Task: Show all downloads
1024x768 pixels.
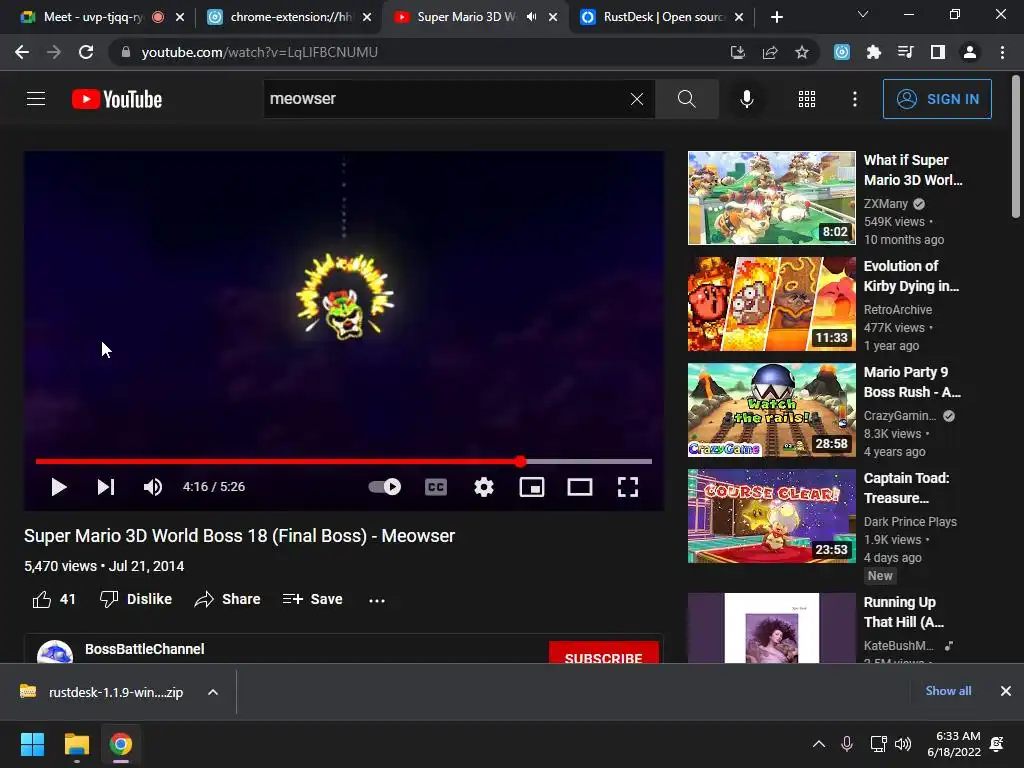Action: coord(948,691)
